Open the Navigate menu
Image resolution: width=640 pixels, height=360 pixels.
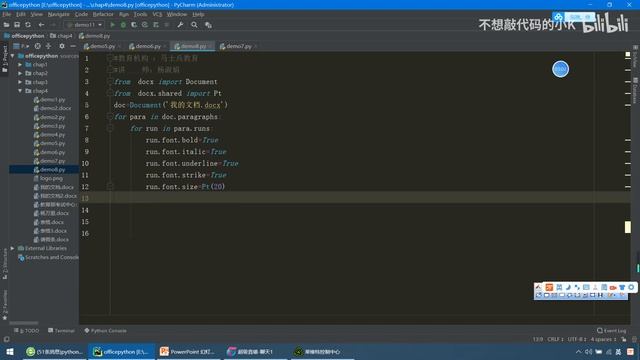(x=58, y=14)
